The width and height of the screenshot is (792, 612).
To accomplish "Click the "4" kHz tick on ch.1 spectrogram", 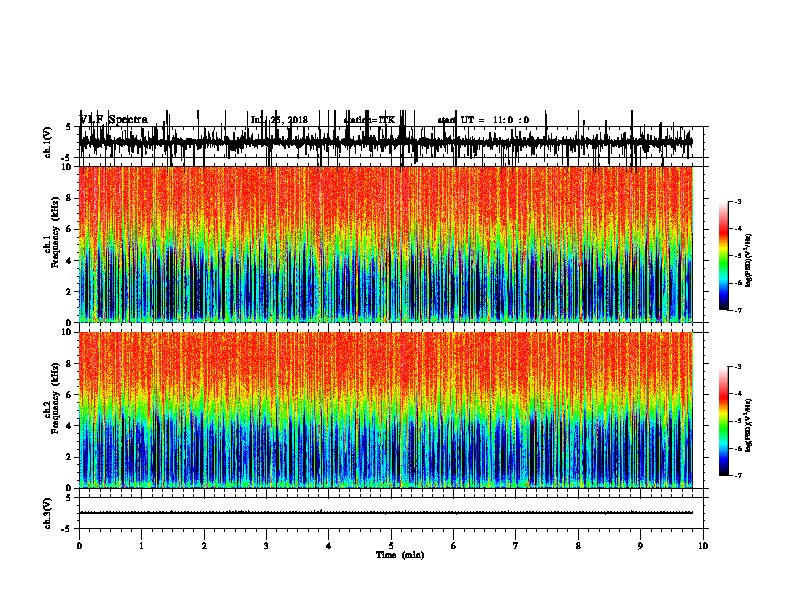I will point(69,261).
